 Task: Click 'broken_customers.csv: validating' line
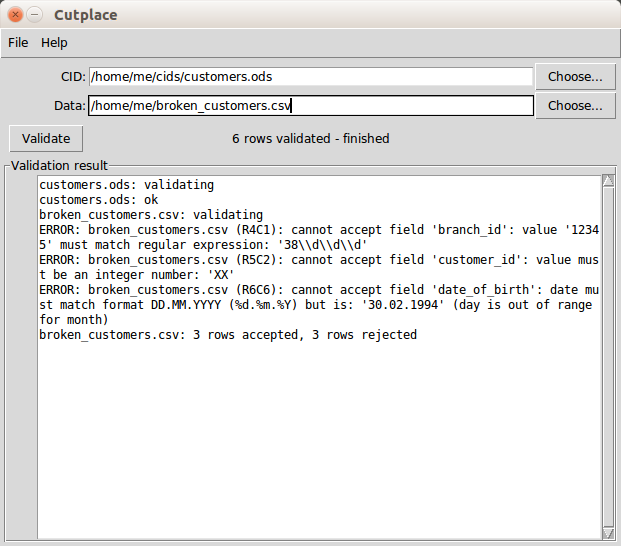(x=151, y=215)
